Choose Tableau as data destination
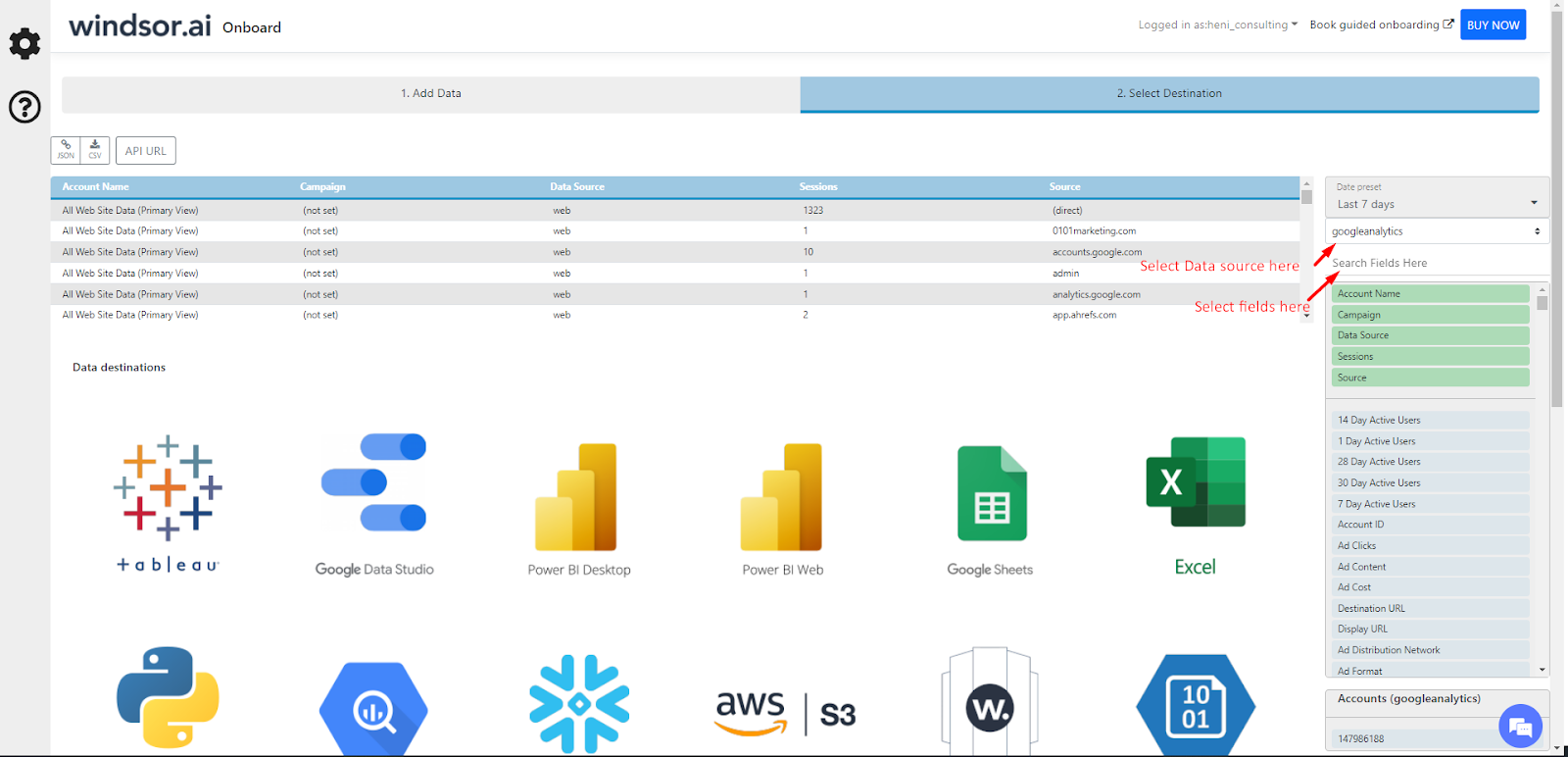Image resolution: width=1568 pixels, height=757 pixels. pos(168,503)
